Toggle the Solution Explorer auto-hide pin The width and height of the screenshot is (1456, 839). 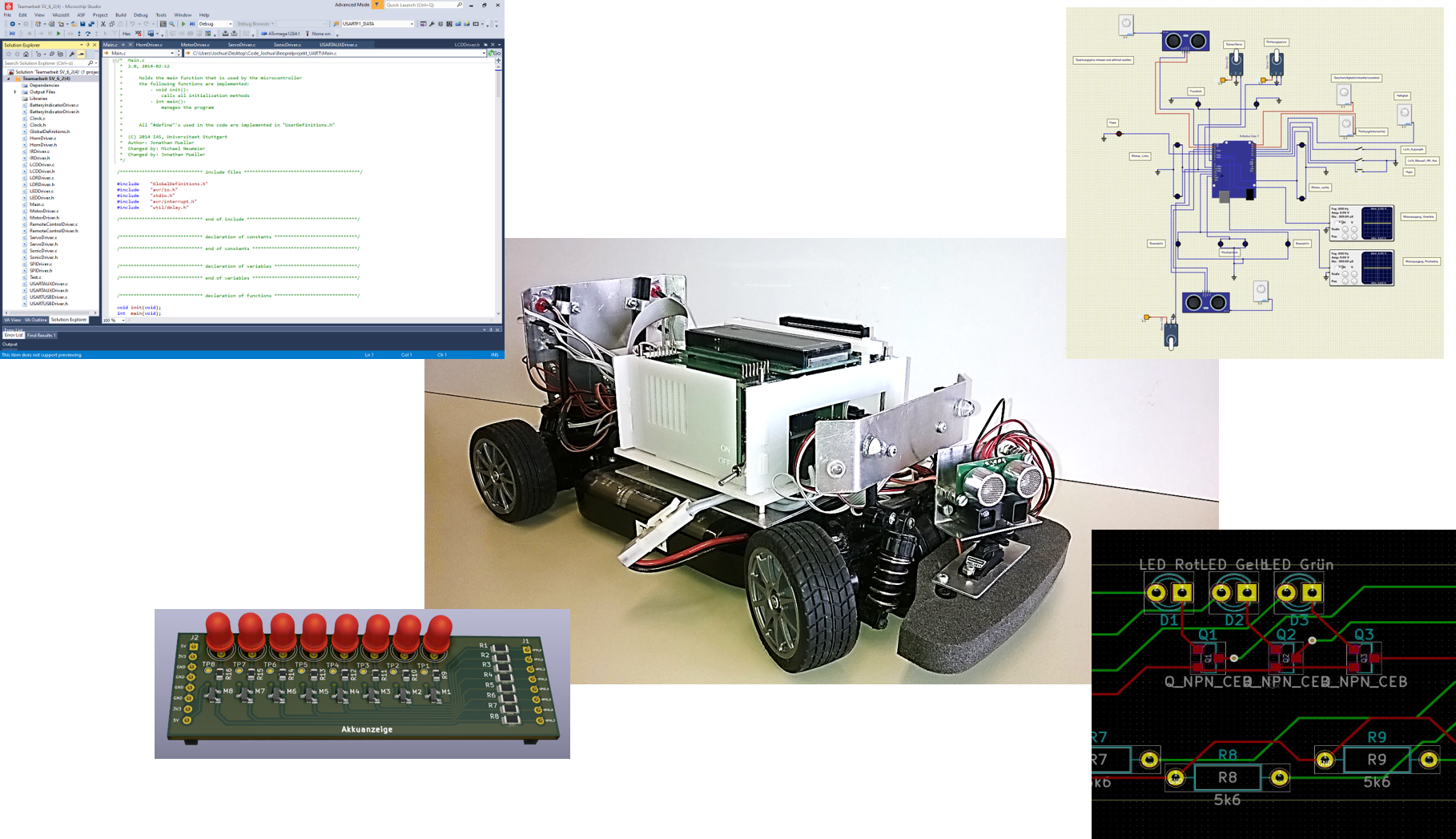point(88,45)
